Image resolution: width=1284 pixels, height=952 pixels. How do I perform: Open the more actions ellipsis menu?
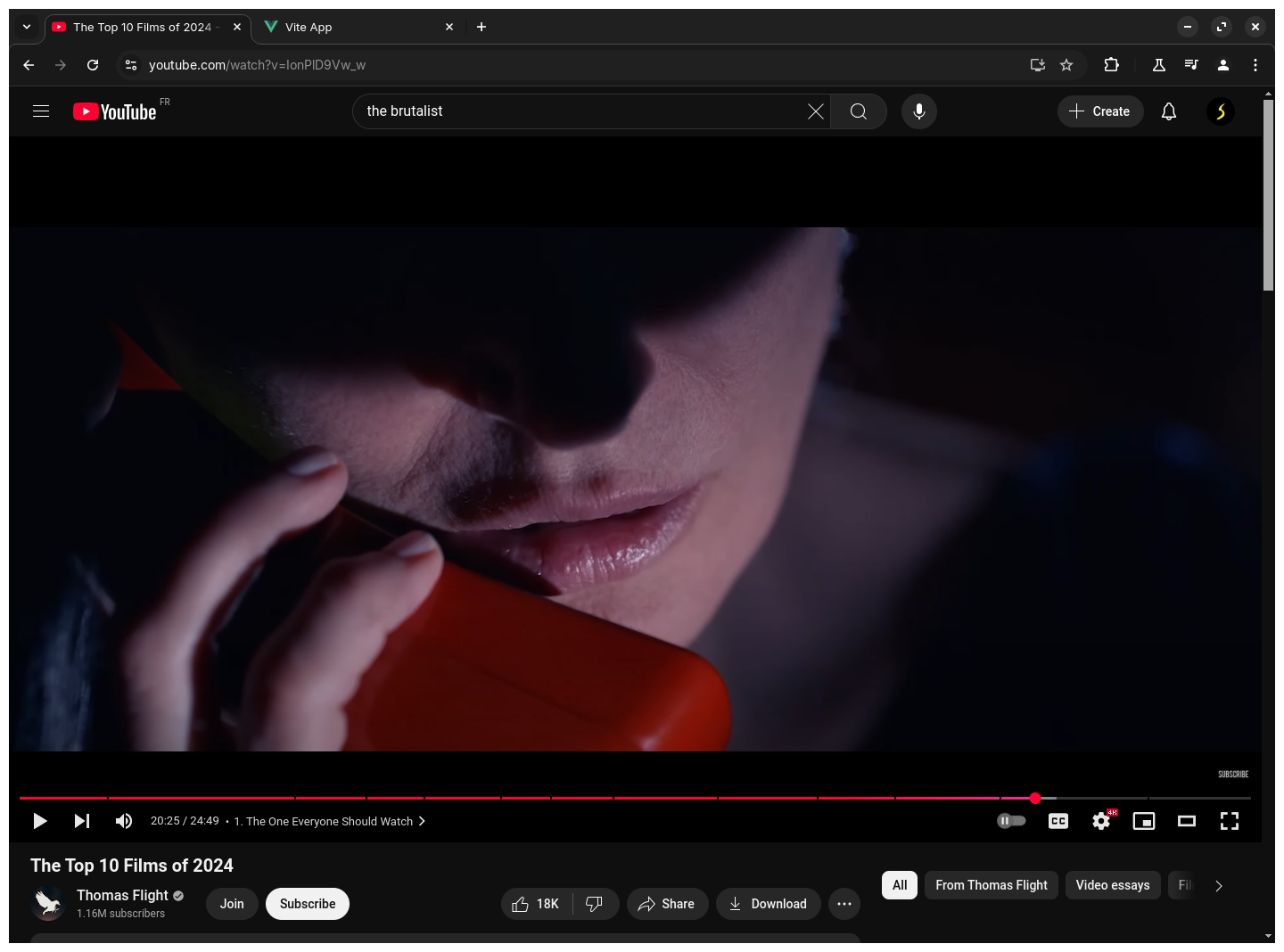point(844,904)
